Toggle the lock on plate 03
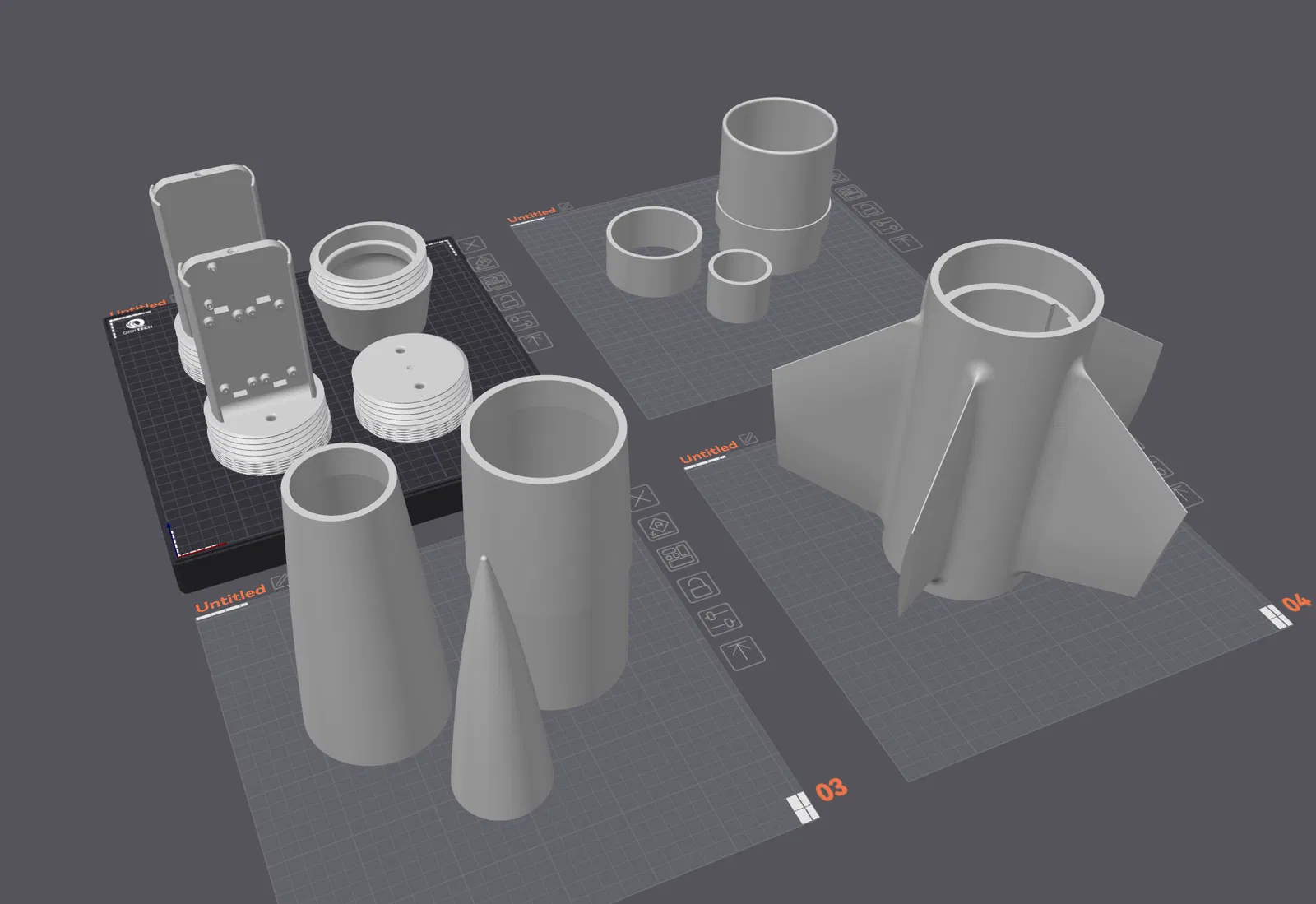Image resolution: width=1316 pixels, height=904 pixels. 698,587
